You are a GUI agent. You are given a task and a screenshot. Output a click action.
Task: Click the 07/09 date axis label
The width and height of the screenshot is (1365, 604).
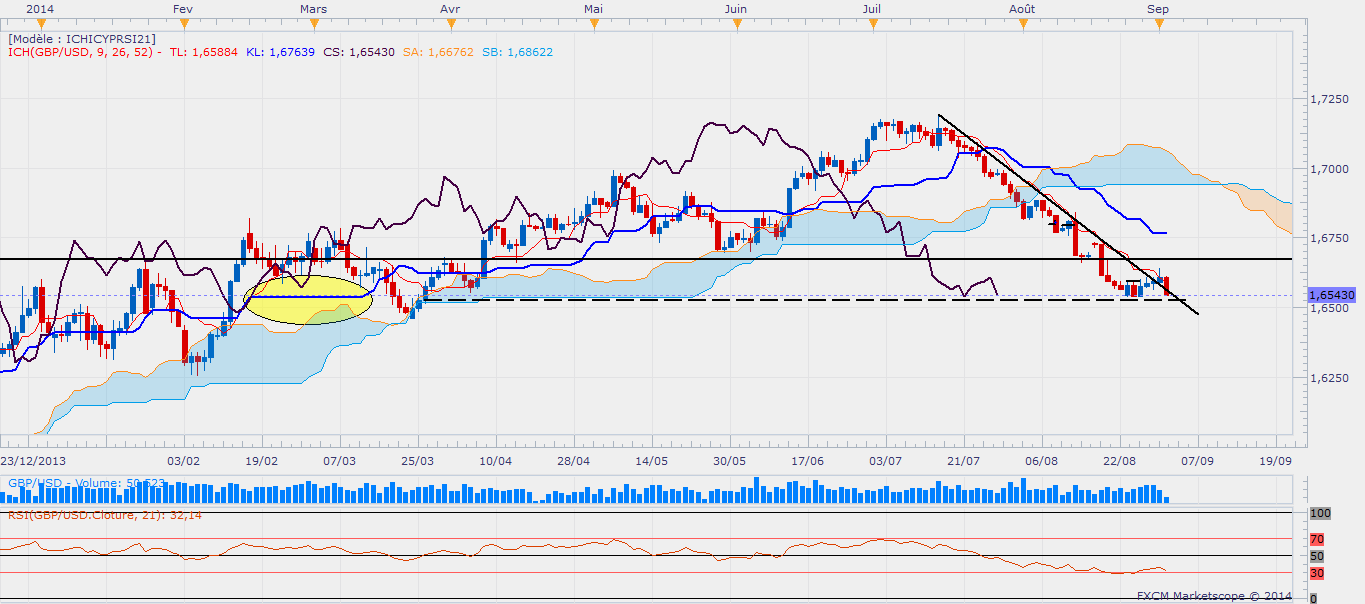pyautogui.click(x=1197, y=462)
